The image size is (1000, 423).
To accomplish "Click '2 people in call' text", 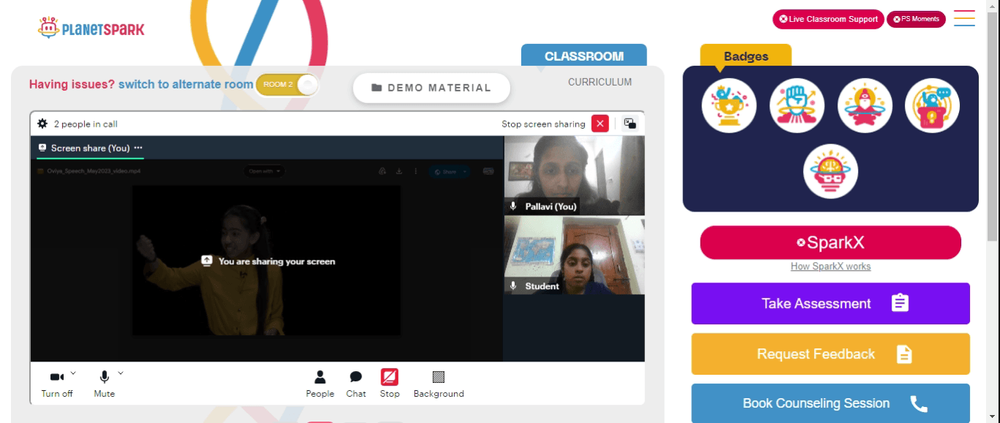I will pos(85,124).
